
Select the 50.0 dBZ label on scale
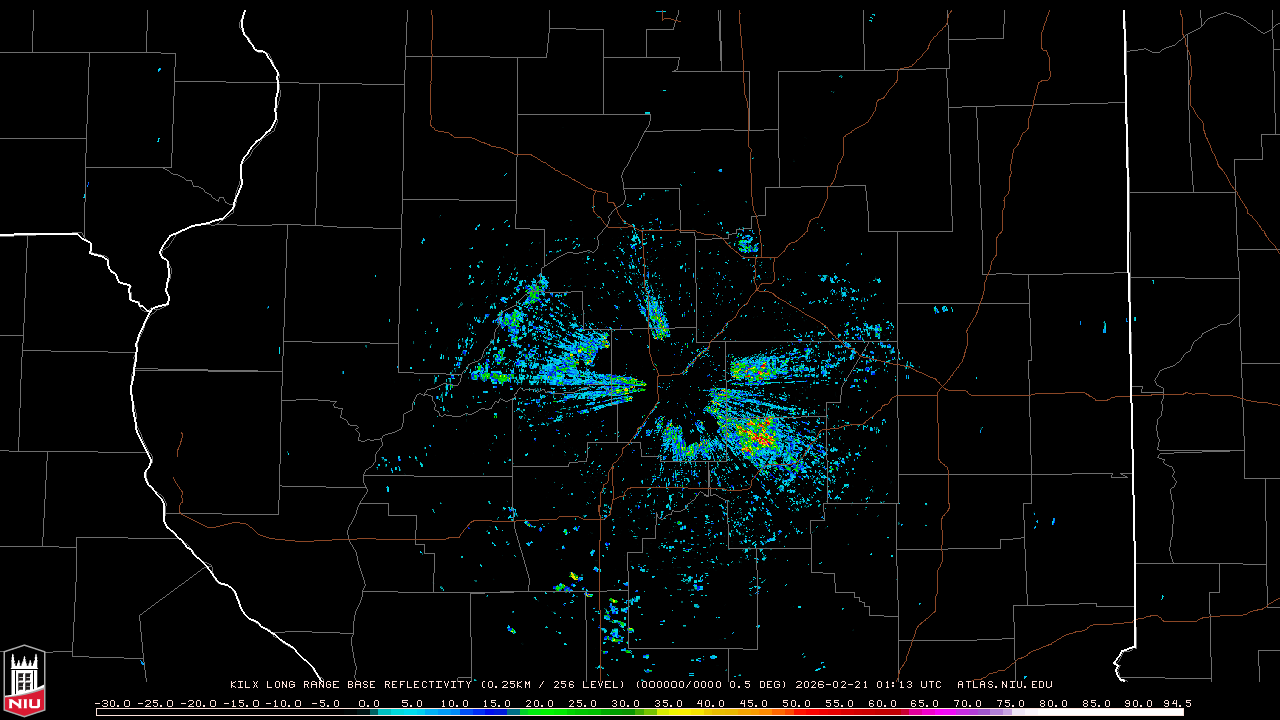tap(796, 703)
